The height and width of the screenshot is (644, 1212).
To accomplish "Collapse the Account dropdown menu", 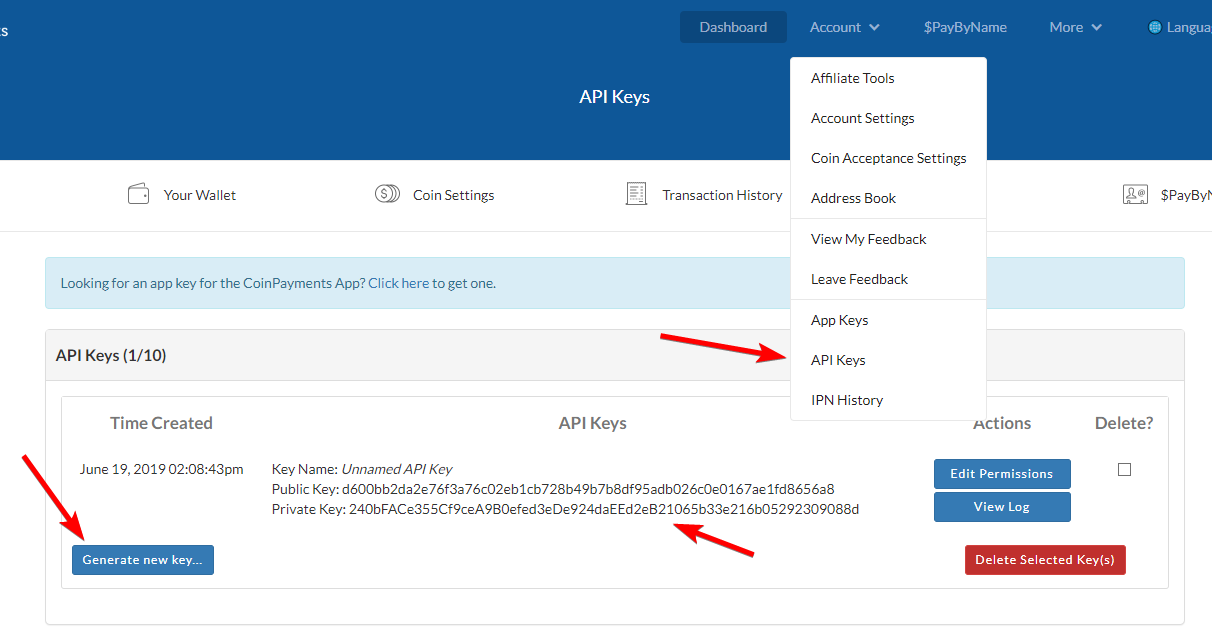I will click(845, 27).
